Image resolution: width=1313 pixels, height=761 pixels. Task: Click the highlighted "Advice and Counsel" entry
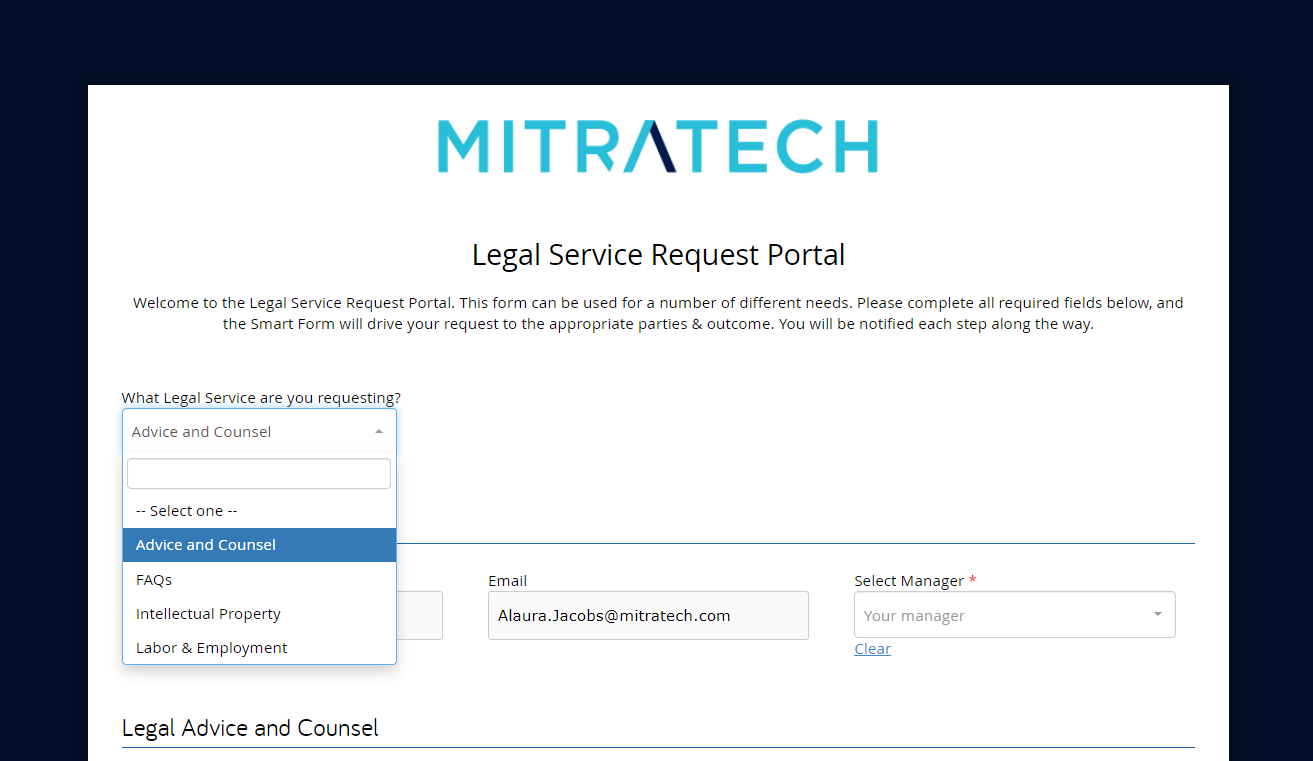coord(205,544)
